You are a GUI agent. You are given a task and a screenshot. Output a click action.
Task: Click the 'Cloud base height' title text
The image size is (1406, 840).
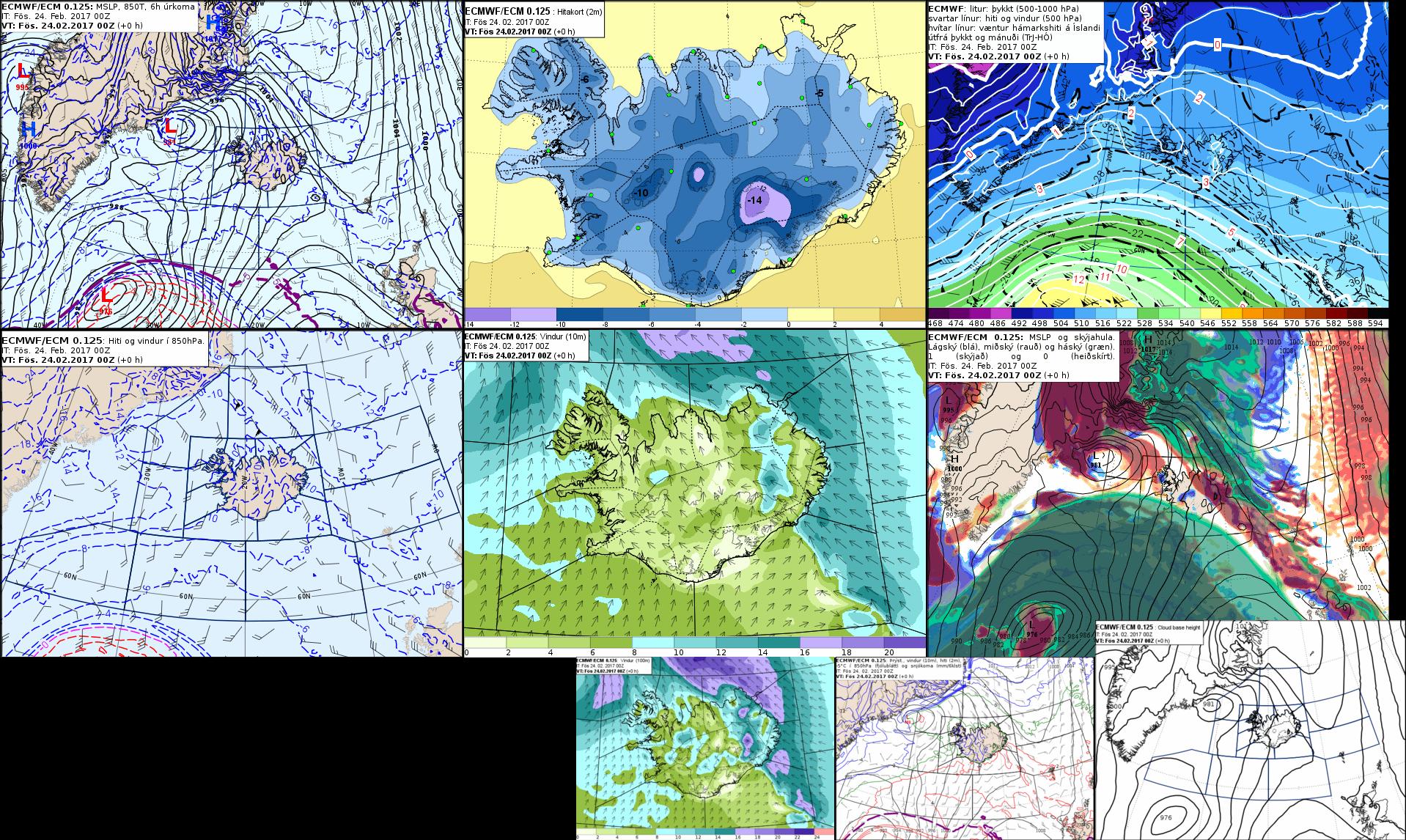1180,628
